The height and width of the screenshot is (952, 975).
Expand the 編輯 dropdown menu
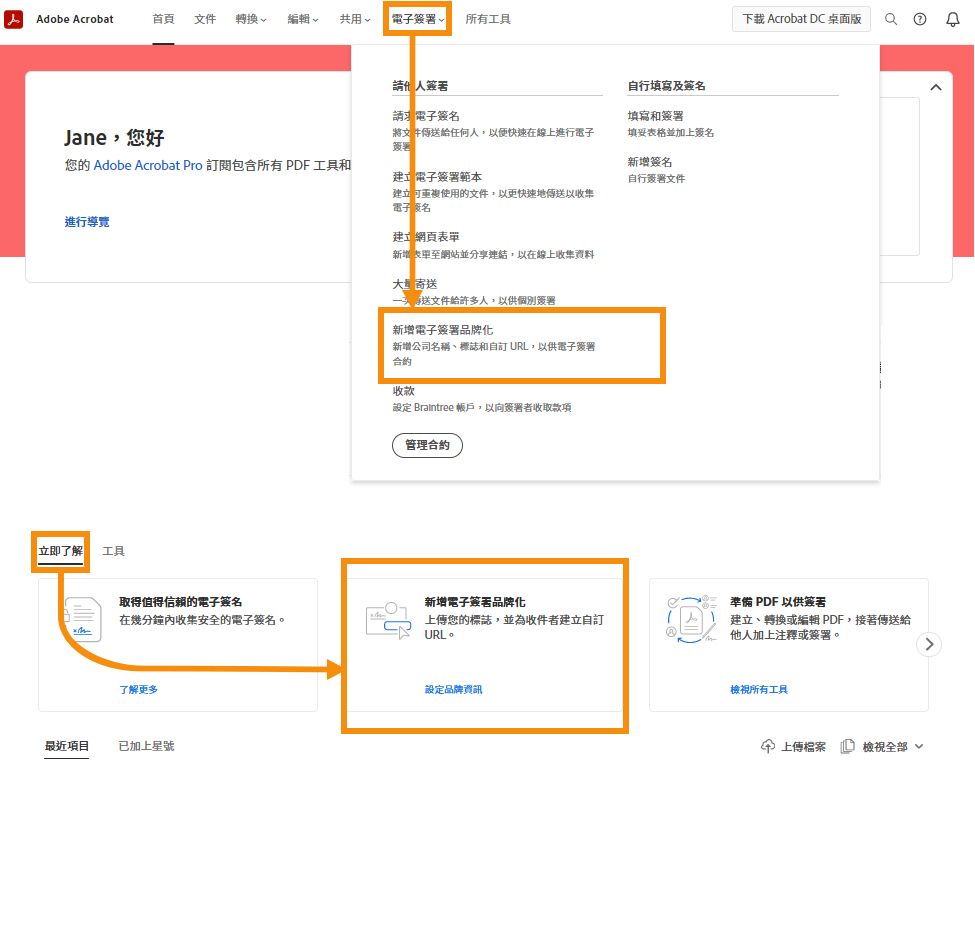[x=303, y=19]
